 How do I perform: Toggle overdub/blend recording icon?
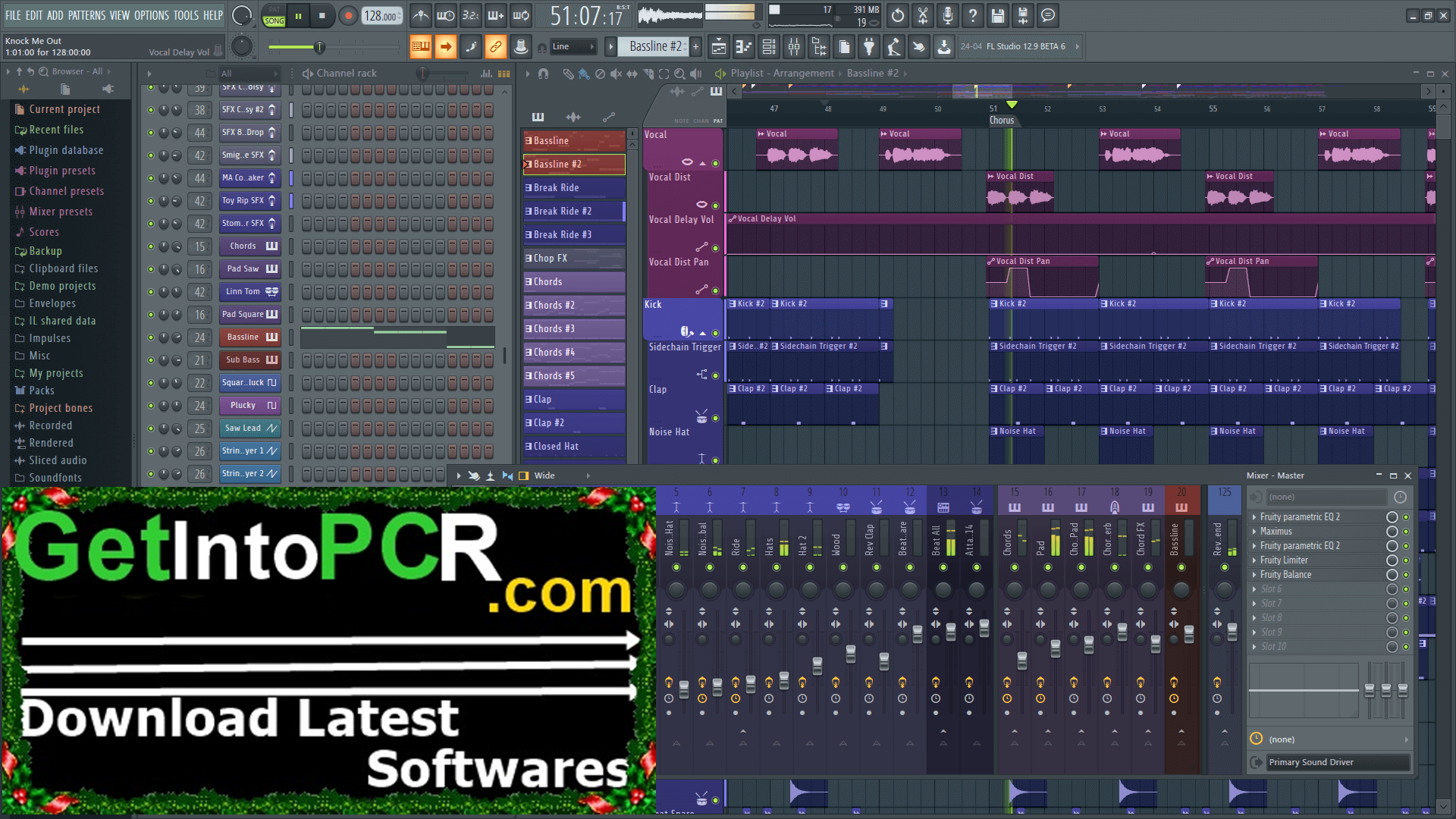tap(496, 15)
